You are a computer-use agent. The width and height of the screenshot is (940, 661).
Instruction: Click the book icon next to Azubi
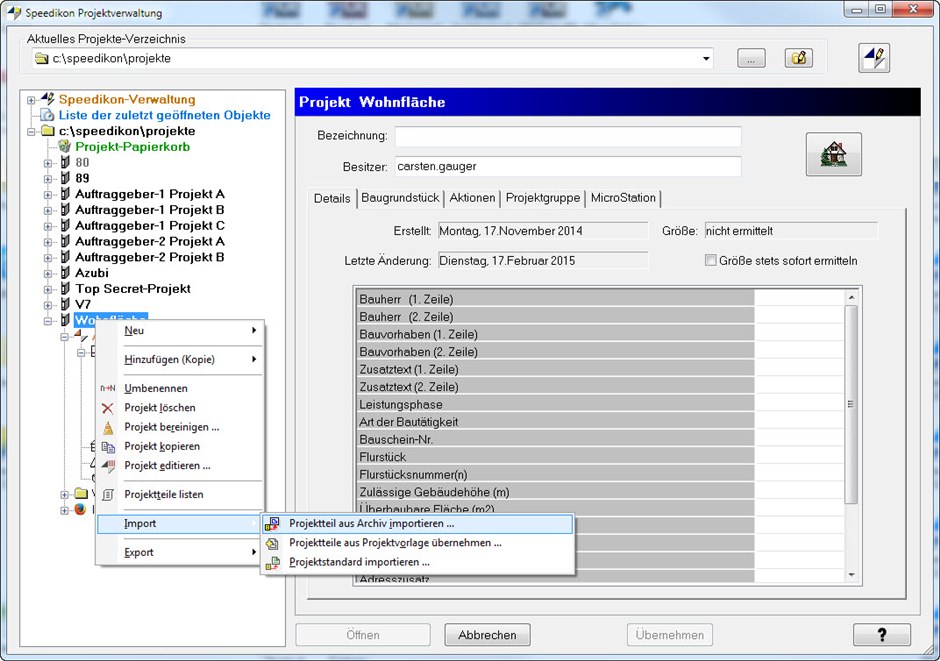pos(65,273)
